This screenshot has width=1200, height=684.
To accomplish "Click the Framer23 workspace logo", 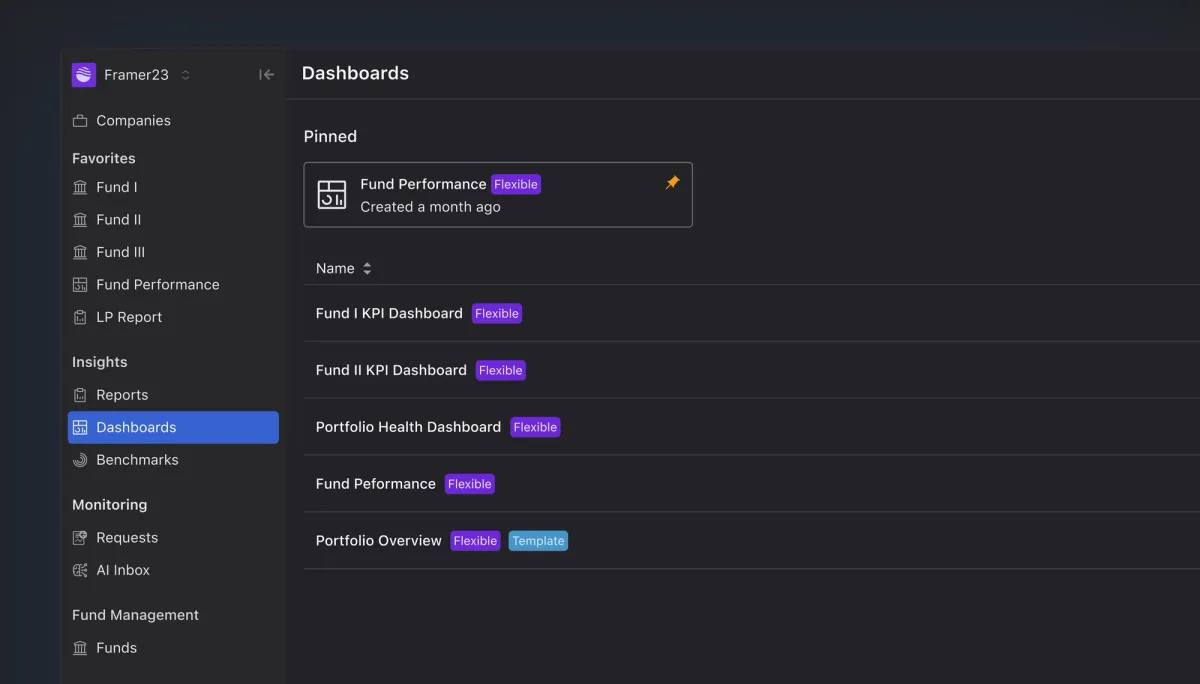I will point(83,74).
